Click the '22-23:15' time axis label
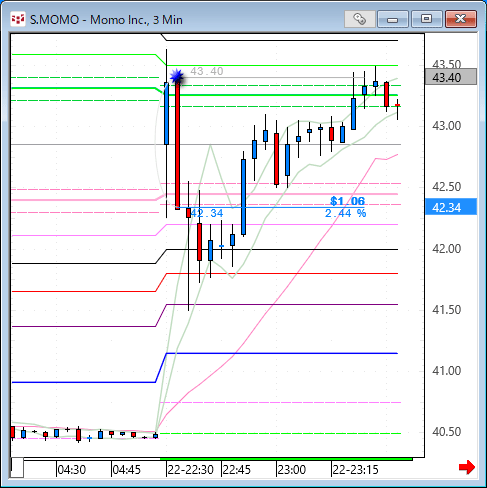Screen dimensions: 487x488 355,470
